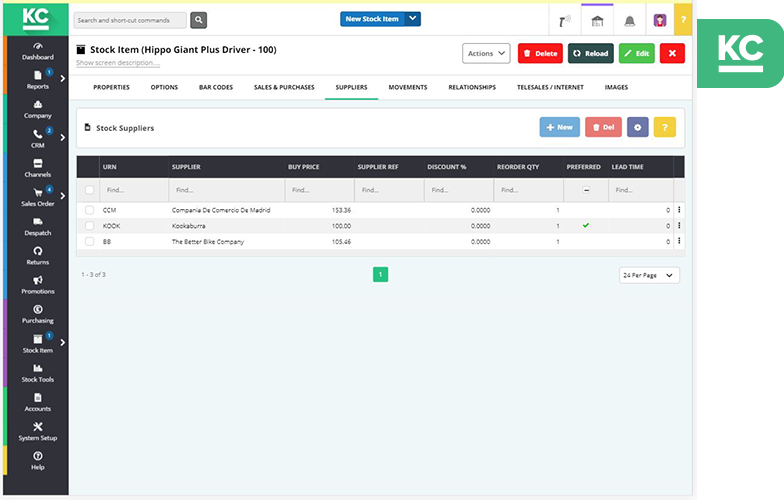The image size is (784, 500).
Task: Click the Del supplier button
Action: click(x=604, y=127)
